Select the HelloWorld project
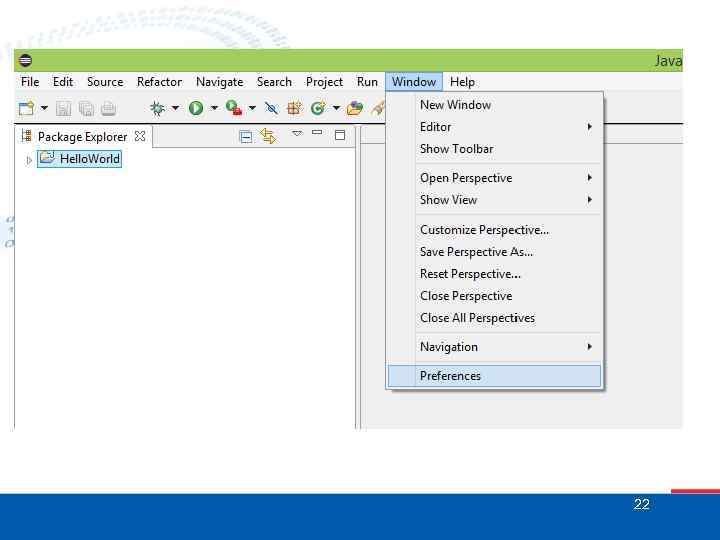 (79, 159)
